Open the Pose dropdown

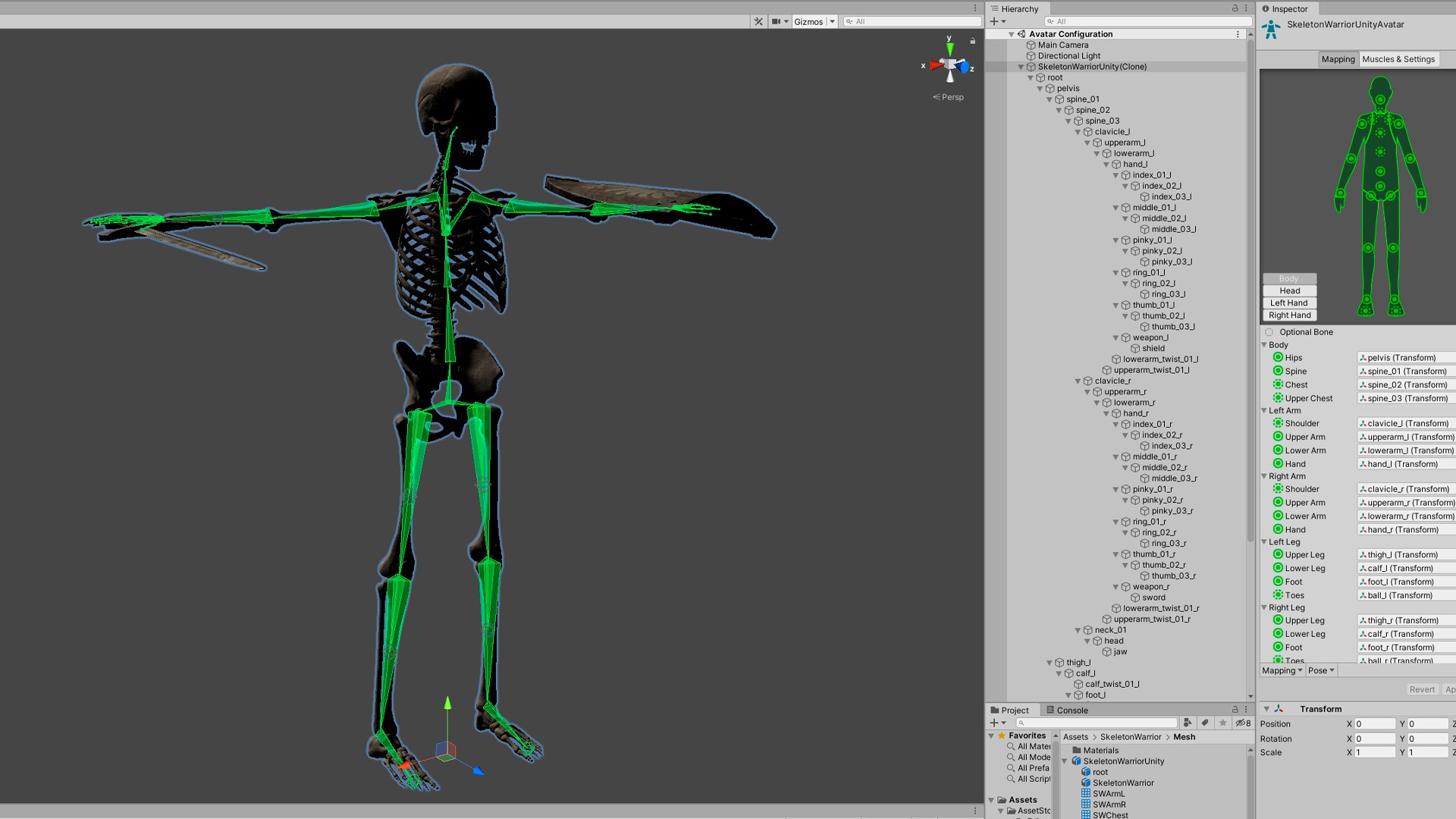coord(1321,670)
